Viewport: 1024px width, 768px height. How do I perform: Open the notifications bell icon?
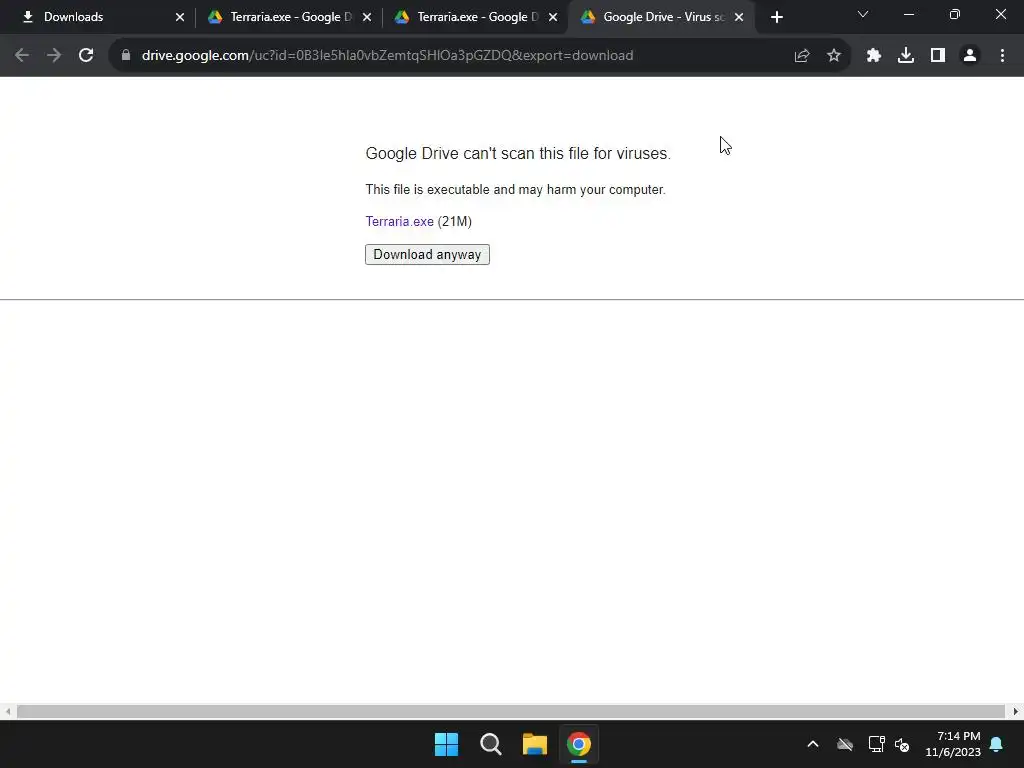[997, 744]
